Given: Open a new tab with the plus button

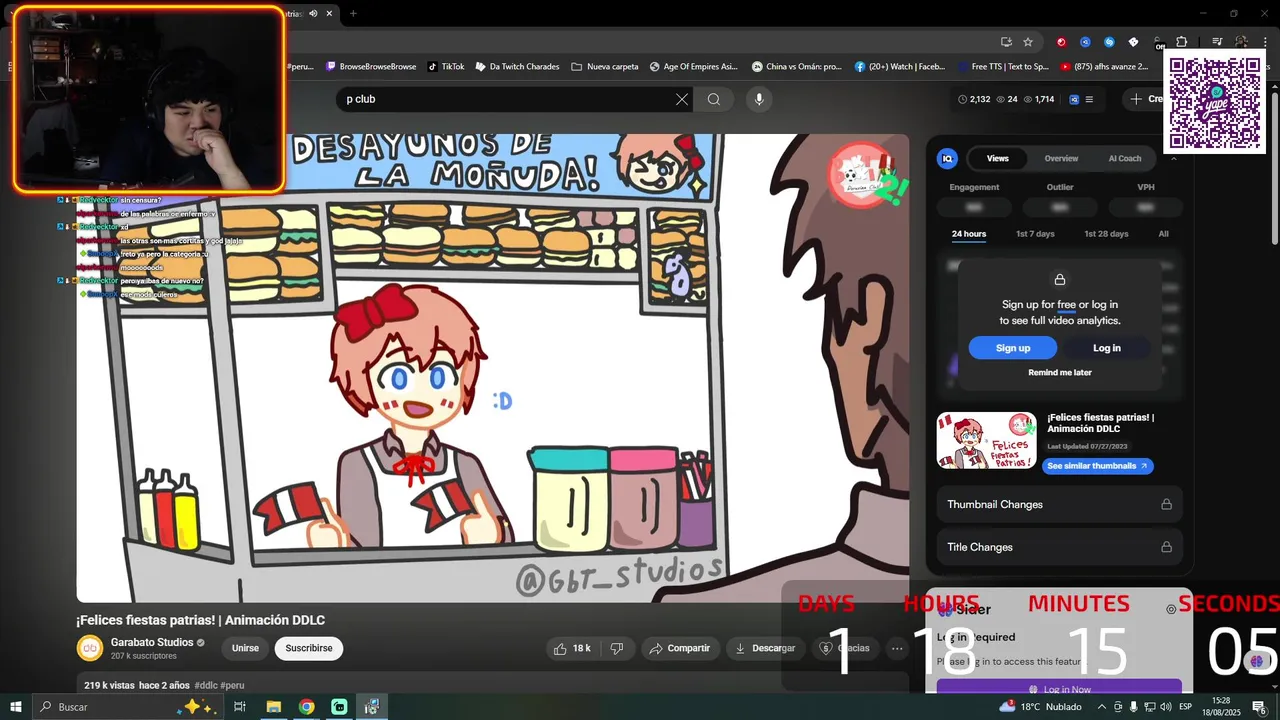Looking at the screenshot, I should coord(353,13).
